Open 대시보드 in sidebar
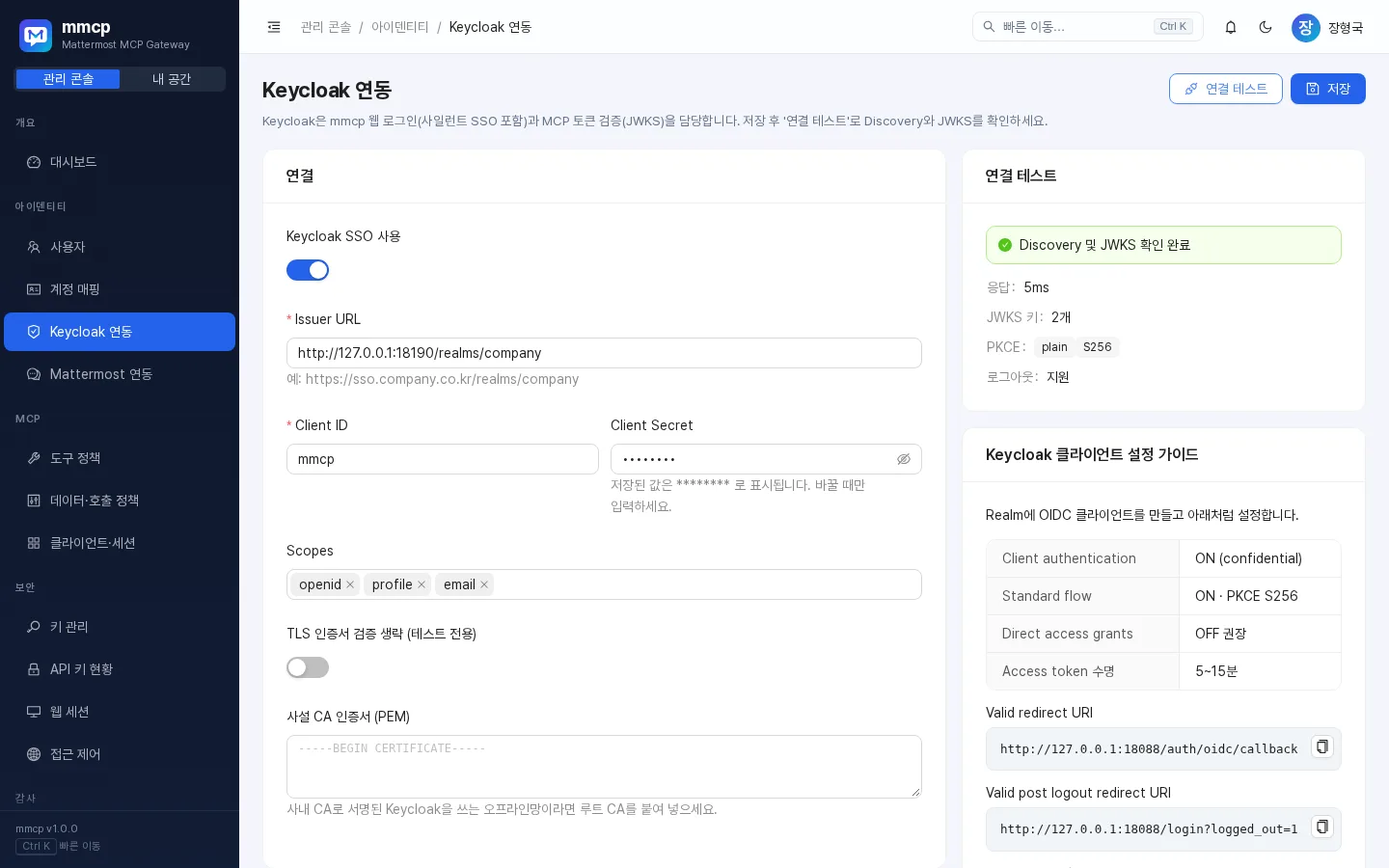Viewport: 1389px width, 868px height. 120,162
